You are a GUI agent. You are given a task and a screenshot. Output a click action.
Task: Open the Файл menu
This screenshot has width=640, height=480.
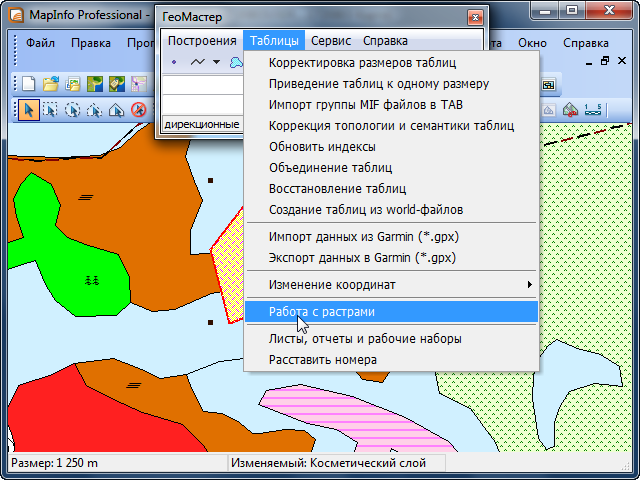(x=41, y=43)
